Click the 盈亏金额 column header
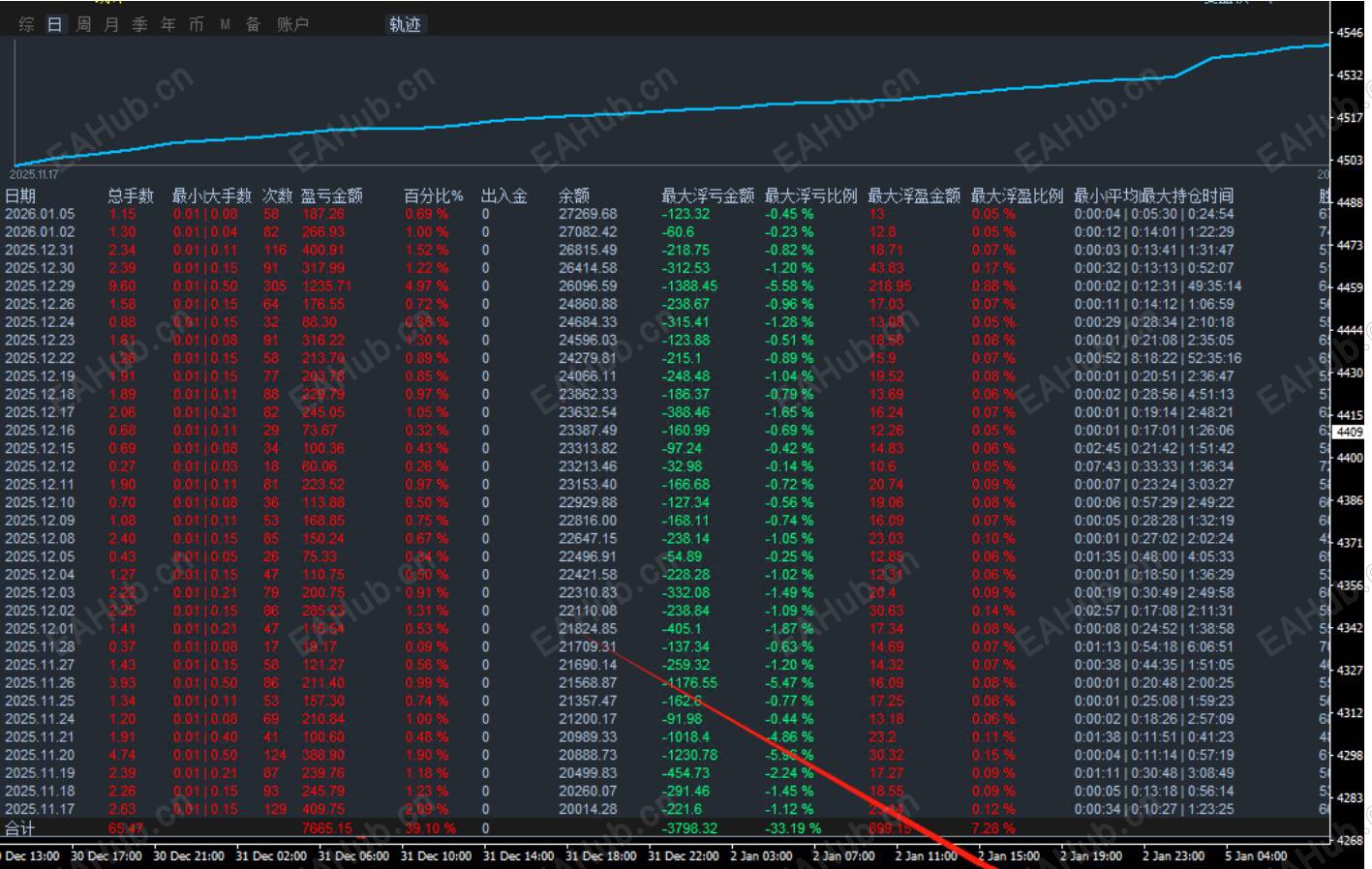Image resolution: width=1372 pixels, height=869 pixels. (331, 195)
